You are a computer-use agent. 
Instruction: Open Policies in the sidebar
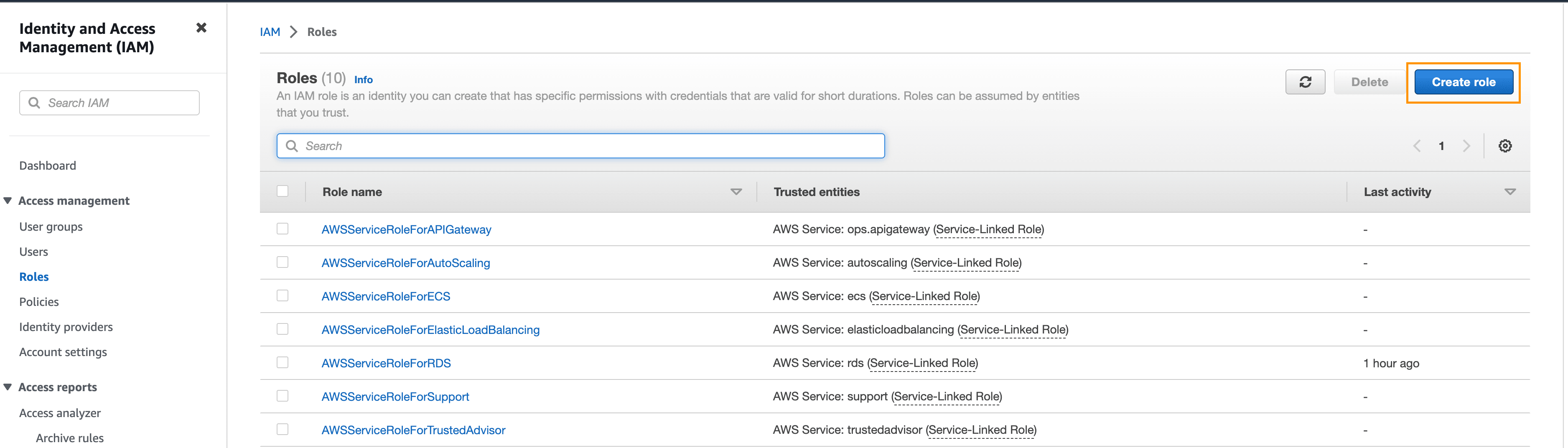click(39, 302)
